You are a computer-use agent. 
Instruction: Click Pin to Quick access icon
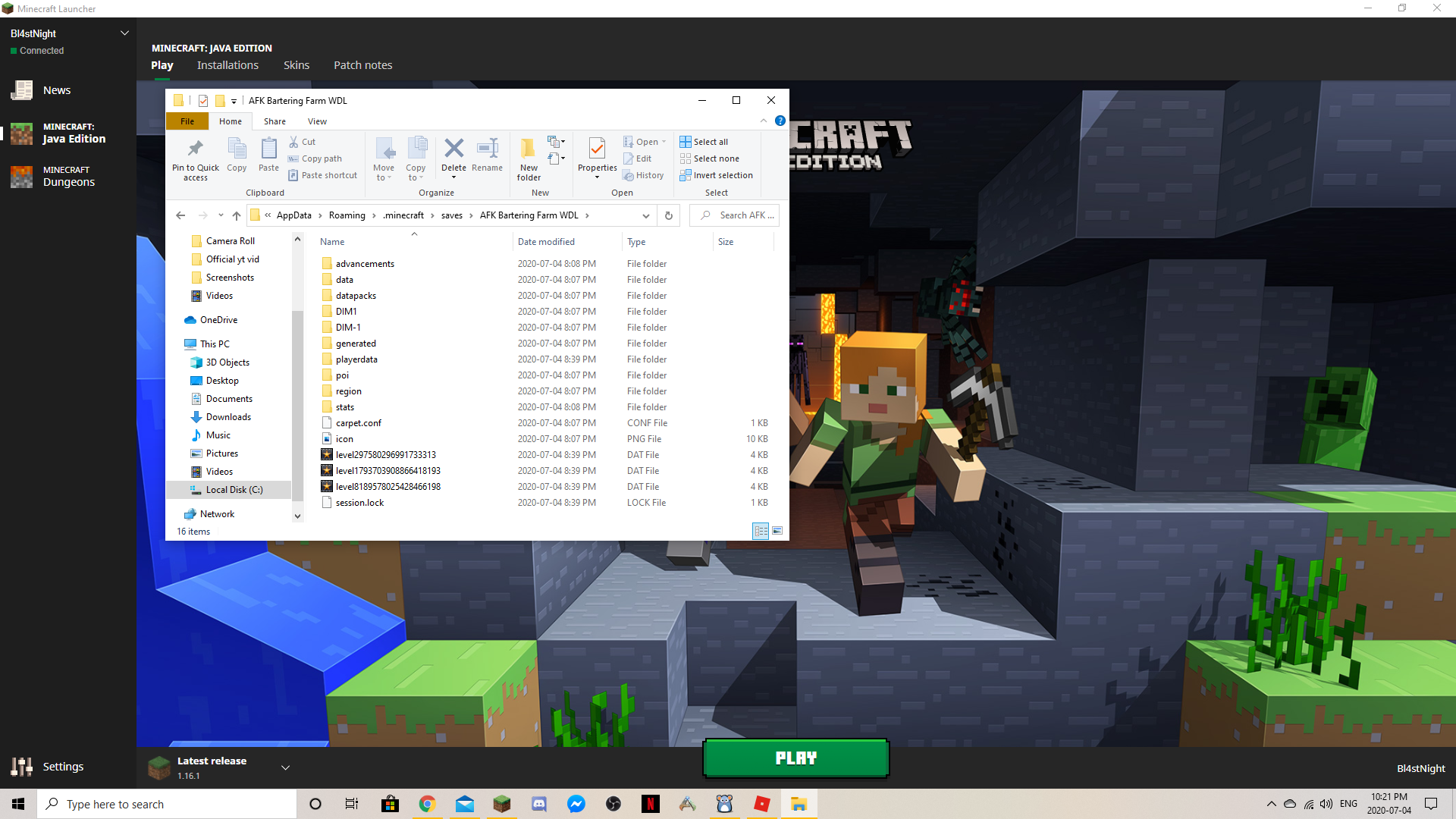pyautogui.click(x=195, y=157)
